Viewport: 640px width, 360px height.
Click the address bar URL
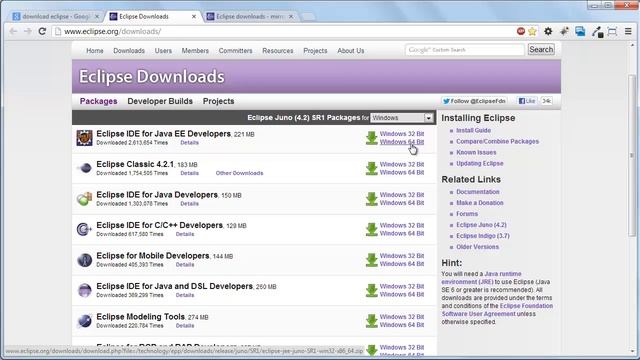point(113,31)
